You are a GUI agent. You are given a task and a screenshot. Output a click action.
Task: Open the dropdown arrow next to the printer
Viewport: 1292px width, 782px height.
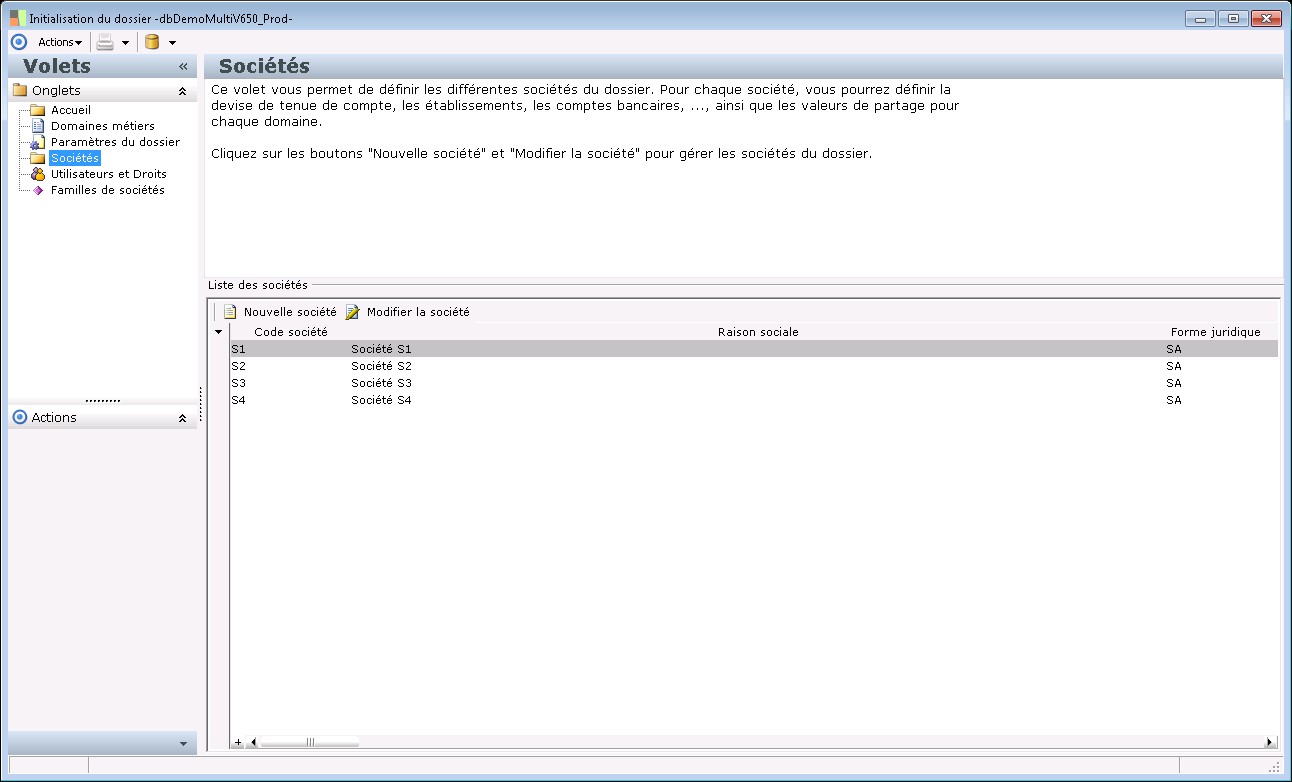click(x=125, y=43)
